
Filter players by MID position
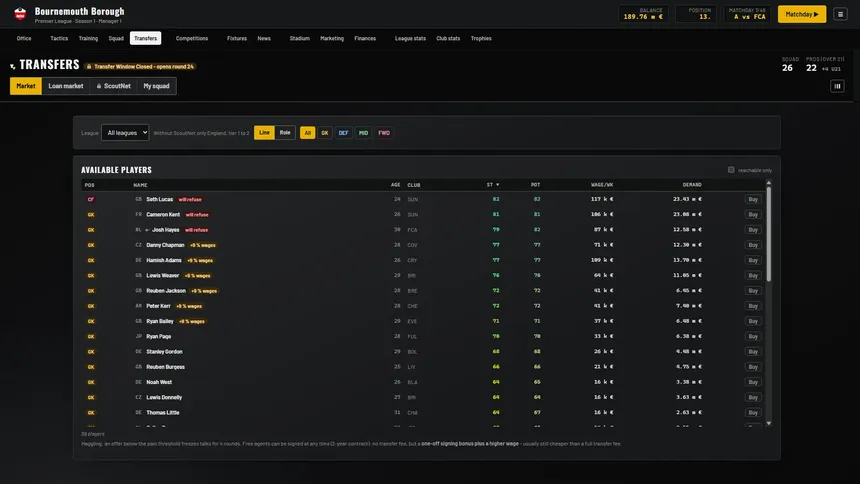point(363,133)
